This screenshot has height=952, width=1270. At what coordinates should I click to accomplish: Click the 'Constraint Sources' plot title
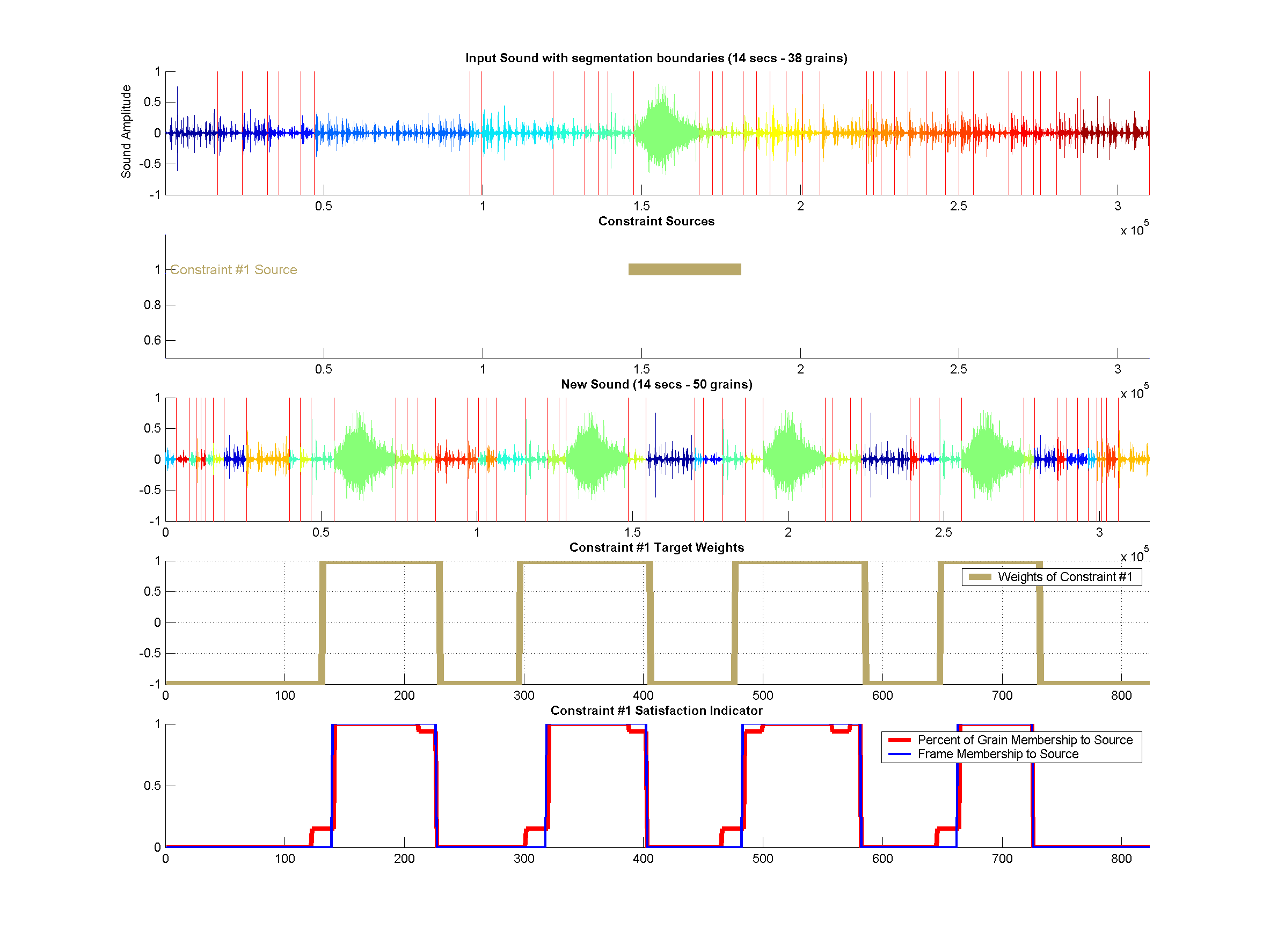656,221
